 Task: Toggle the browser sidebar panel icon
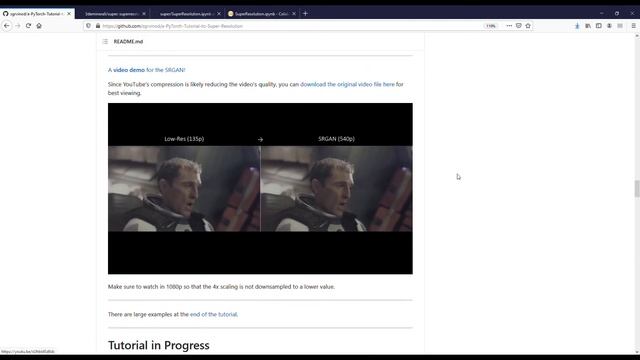click(x=598, y=26)
